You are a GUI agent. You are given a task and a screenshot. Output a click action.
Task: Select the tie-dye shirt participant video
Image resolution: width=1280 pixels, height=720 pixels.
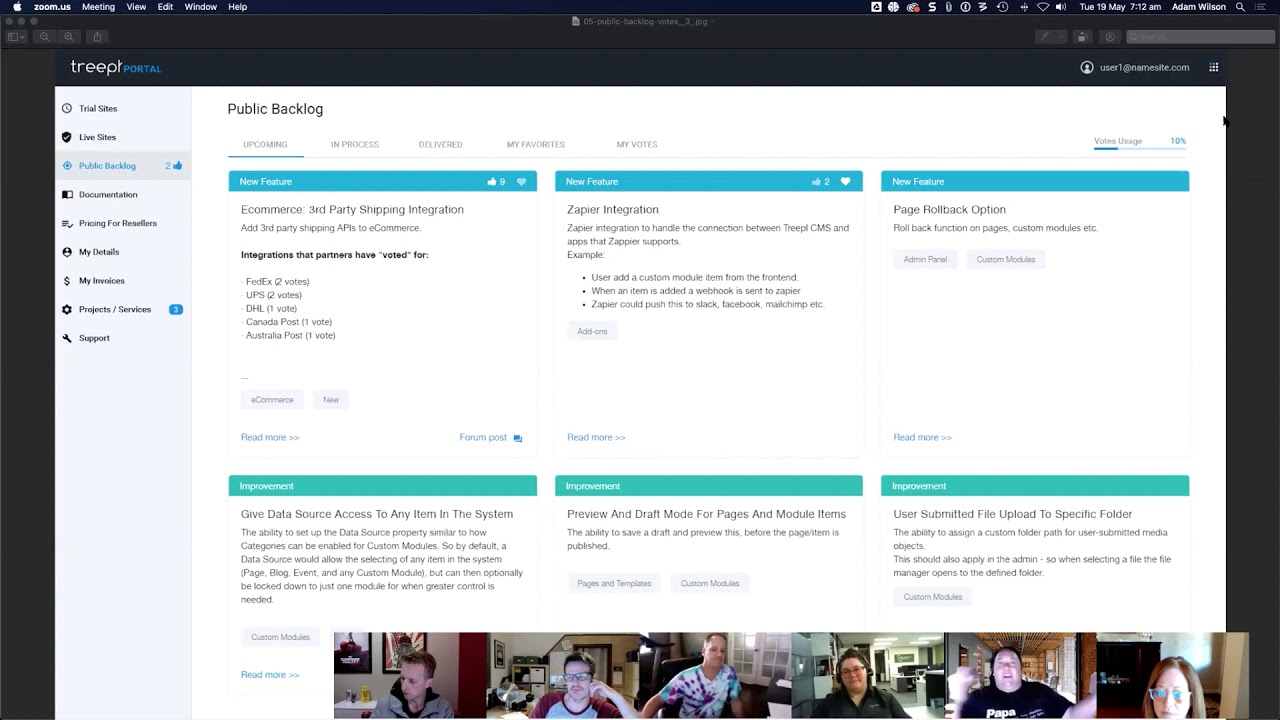(715, 675)
